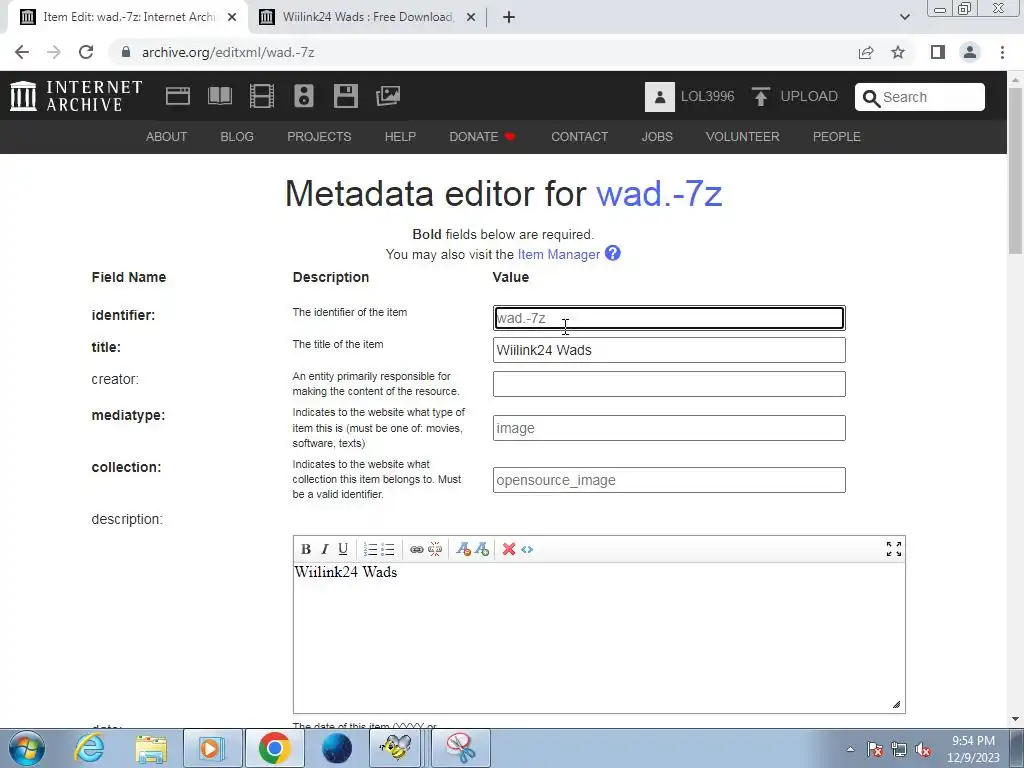Go back with browser back arrow
The width and height of the screenshot is (1024, 768).
tap(22, 52)
